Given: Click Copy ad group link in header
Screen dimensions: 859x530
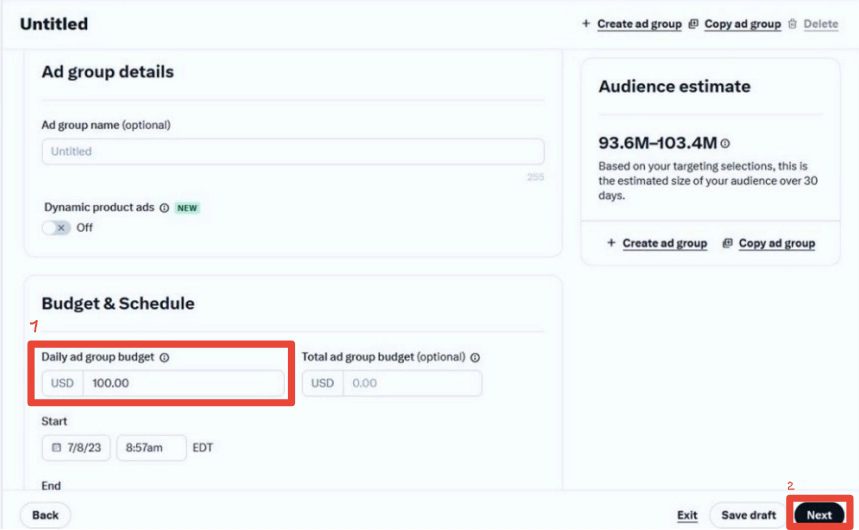Looking at the screenshot, I should point(742,24).
